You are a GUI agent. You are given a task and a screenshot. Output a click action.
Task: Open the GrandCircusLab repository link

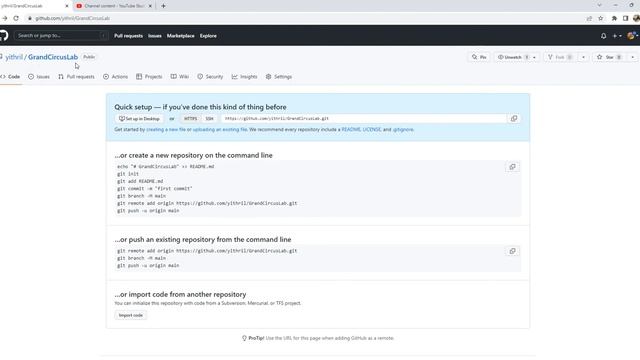(53, 57)
